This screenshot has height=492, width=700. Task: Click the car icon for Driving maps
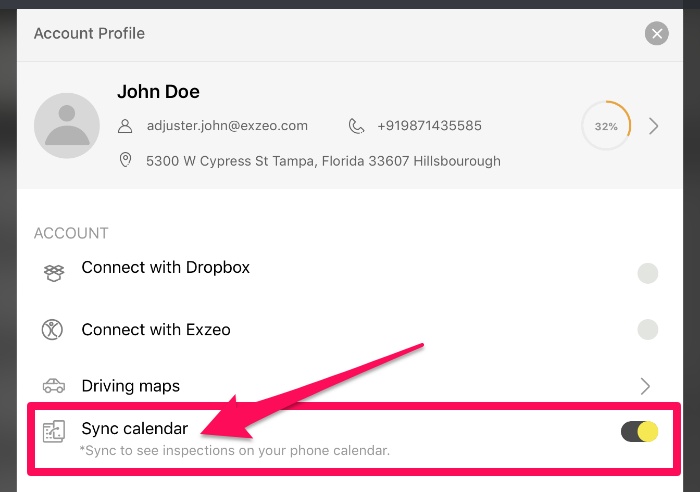54,386
